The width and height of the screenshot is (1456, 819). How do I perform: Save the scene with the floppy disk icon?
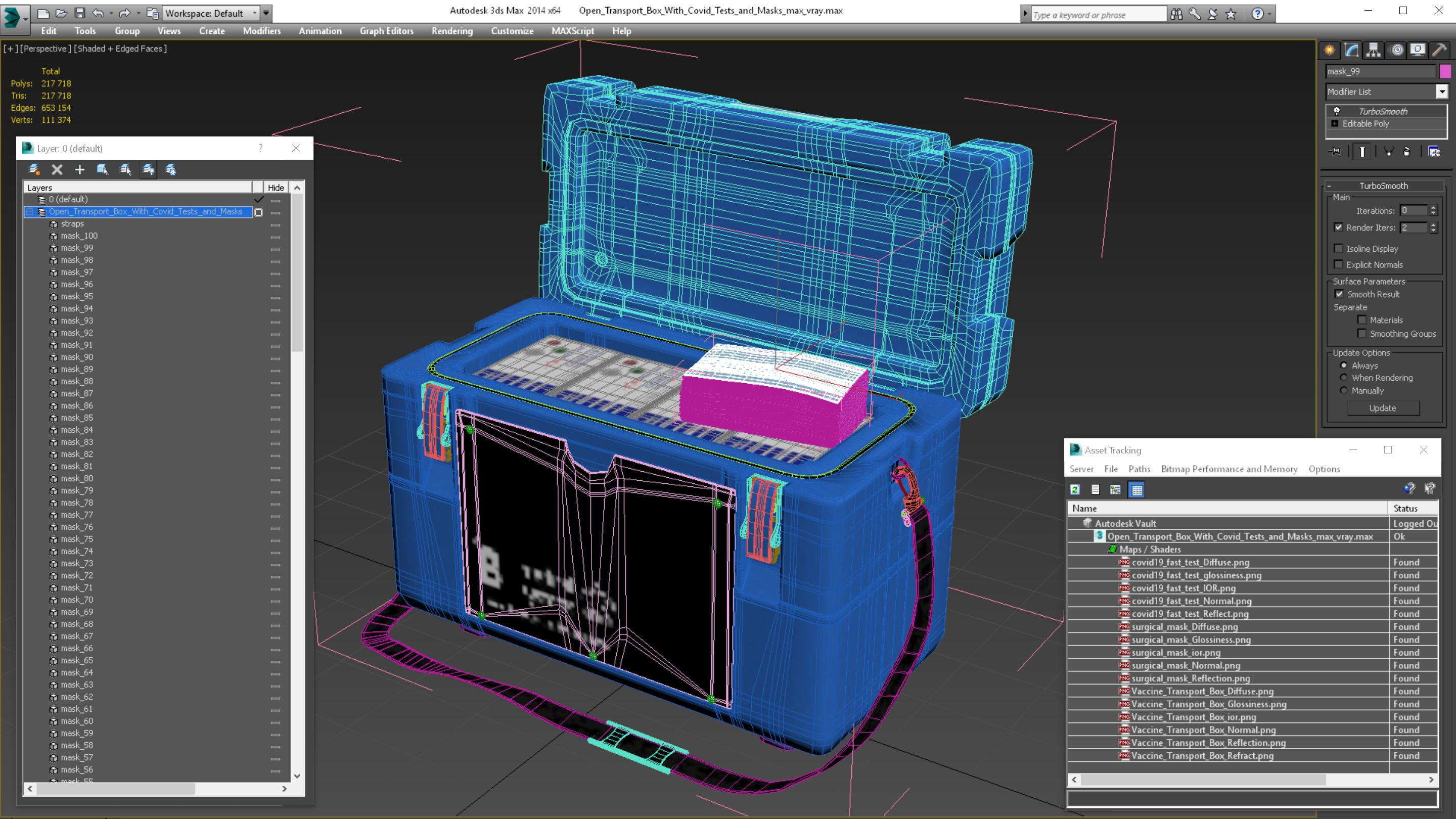pyautogui.click(x=80, y=13)
